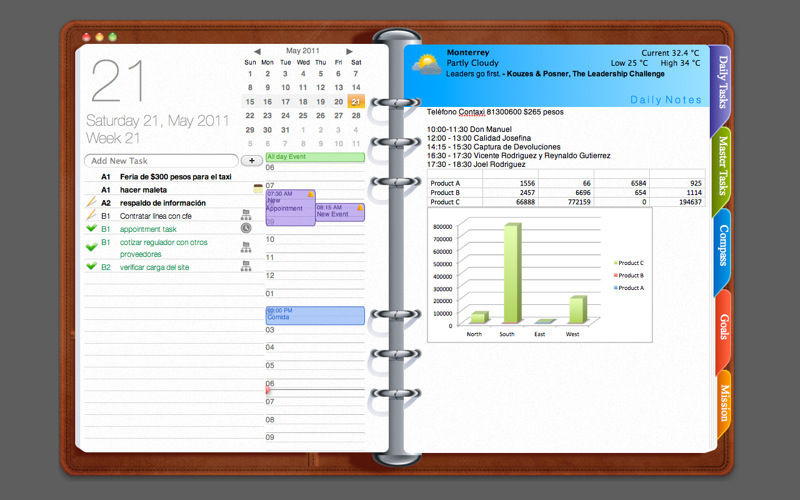Open the Mission tab
The image size is (800, 500).
pyautogui.click(x=724, y=403)
